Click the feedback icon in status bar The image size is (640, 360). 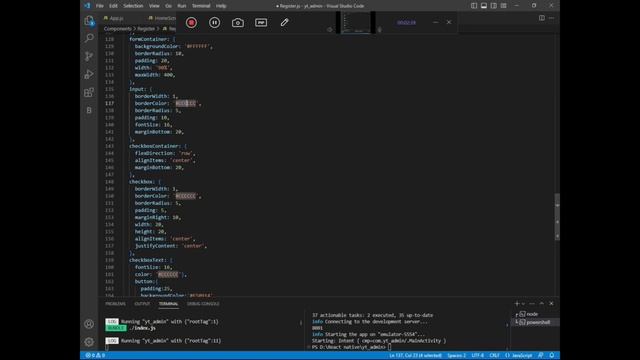[540, 356]
